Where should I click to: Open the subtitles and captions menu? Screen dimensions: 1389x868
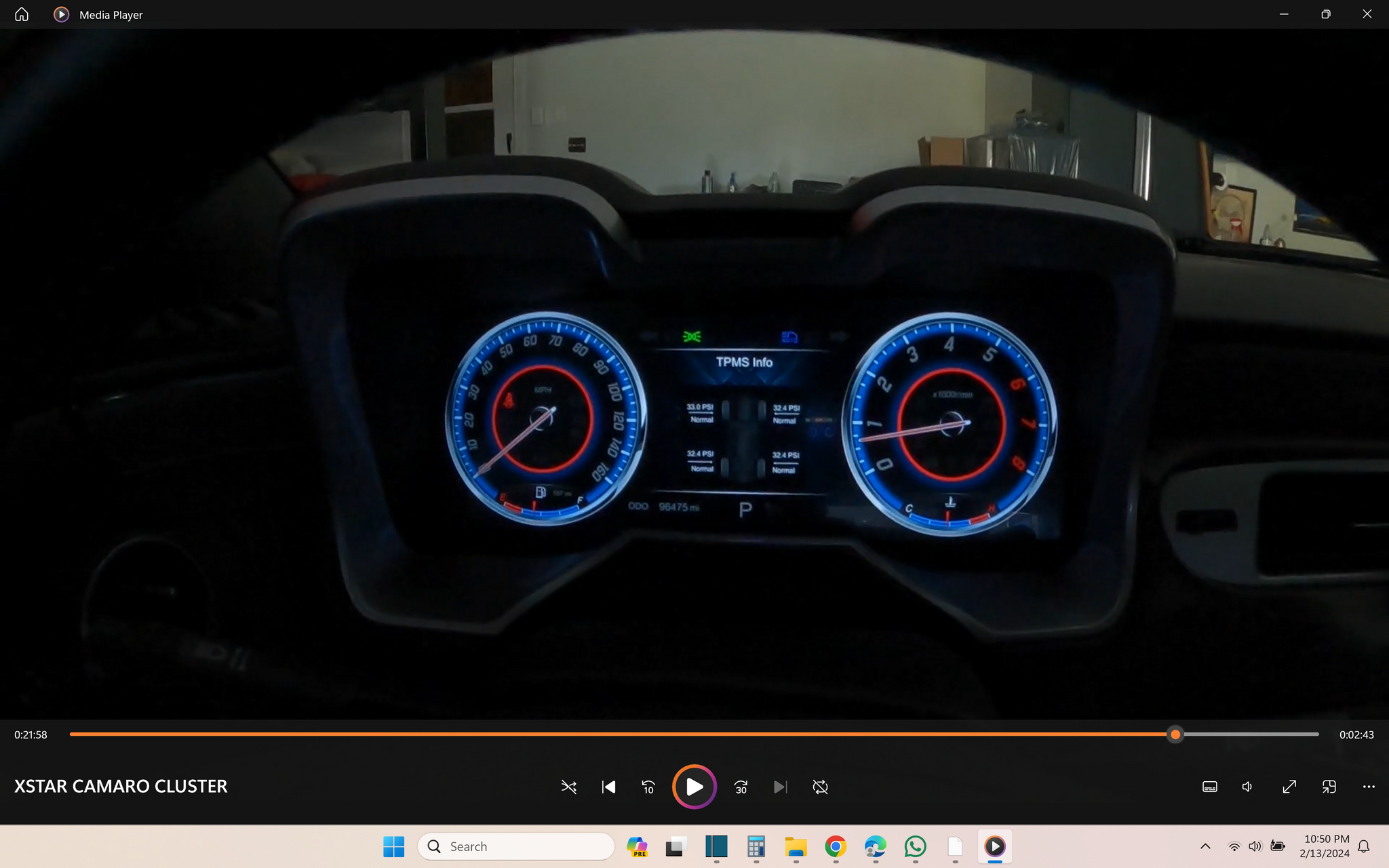[x=1210, y=787]
